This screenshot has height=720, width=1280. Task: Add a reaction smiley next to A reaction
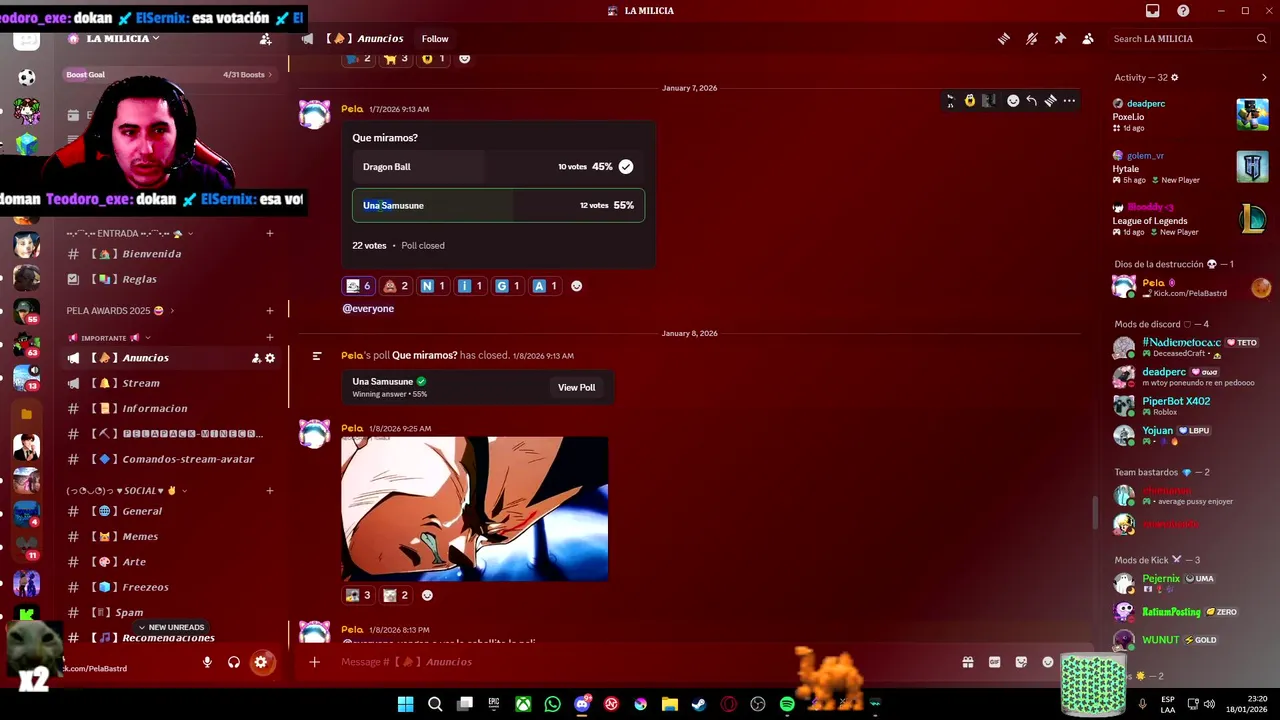(x=576, y=286)
